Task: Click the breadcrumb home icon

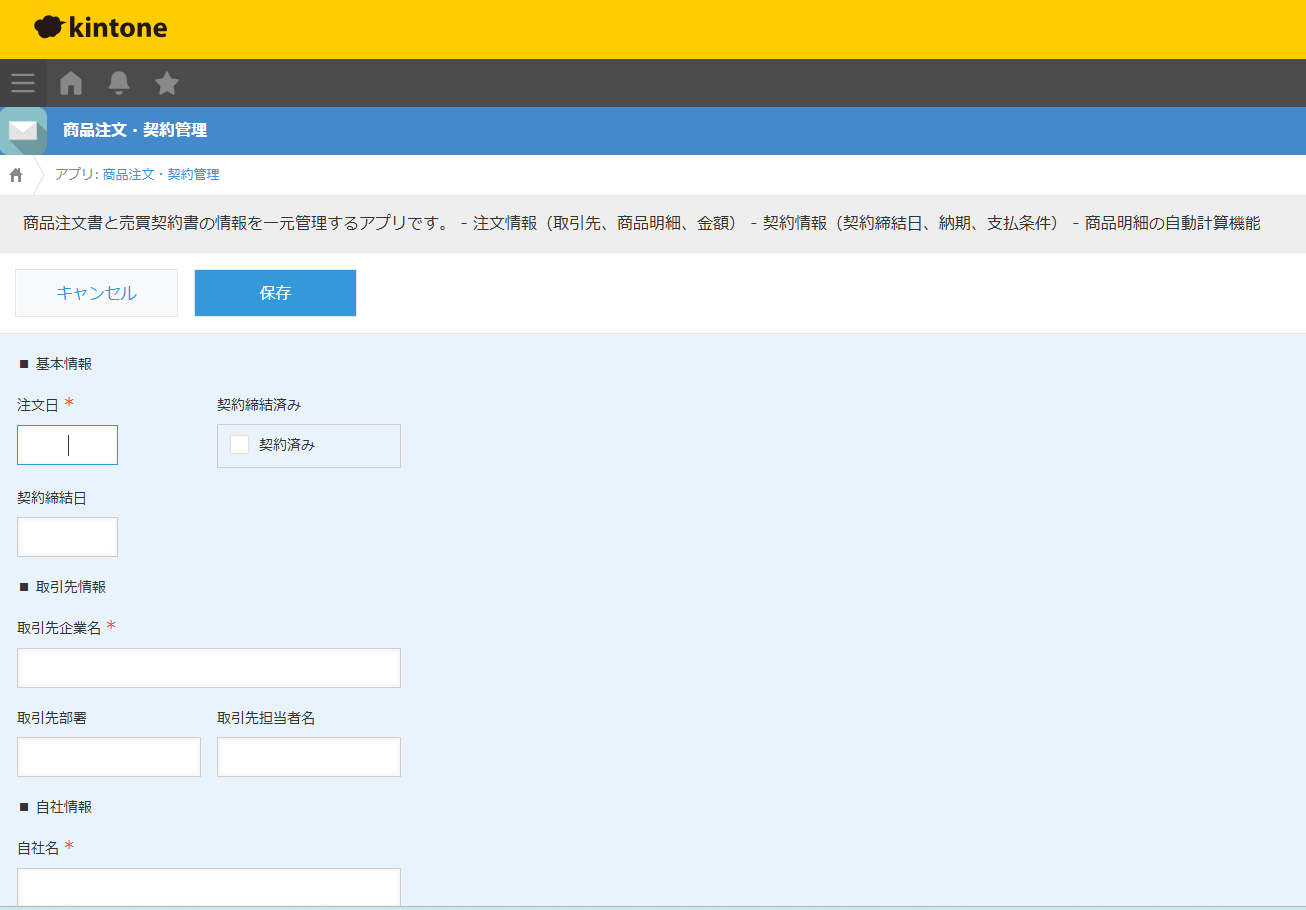Action: click(x=16, y=175)
